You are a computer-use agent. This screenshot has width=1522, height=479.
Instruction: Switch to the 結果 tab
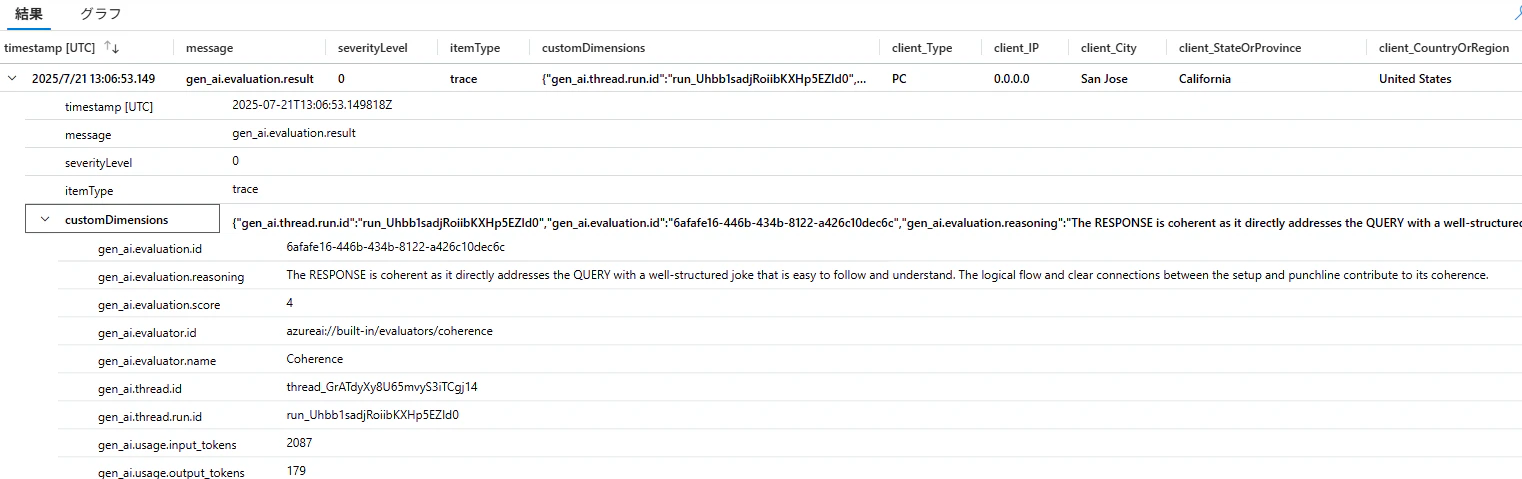click(x=29, y=14)
